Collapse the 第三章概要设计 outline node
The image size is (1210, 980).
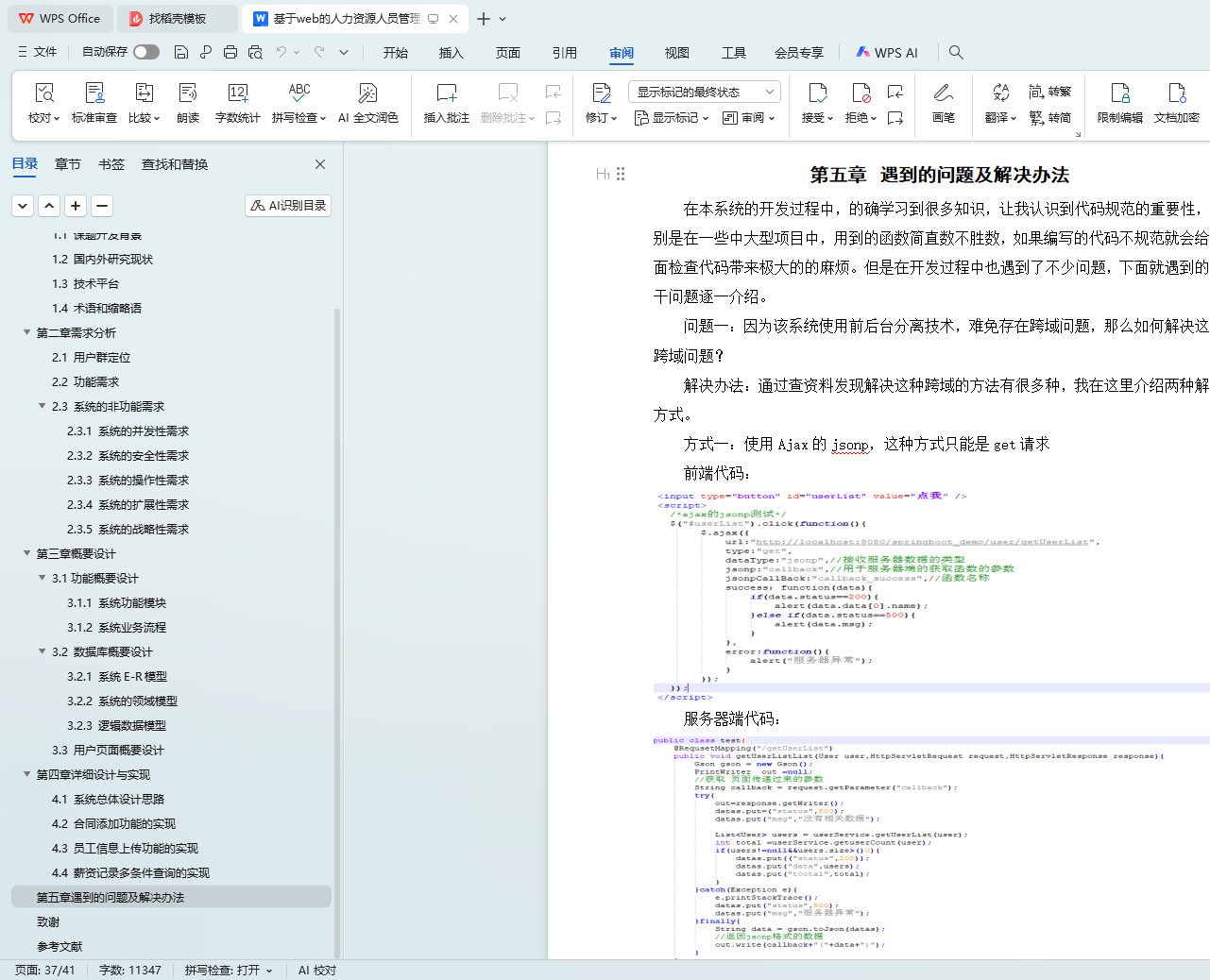click(x=27, y=553)
